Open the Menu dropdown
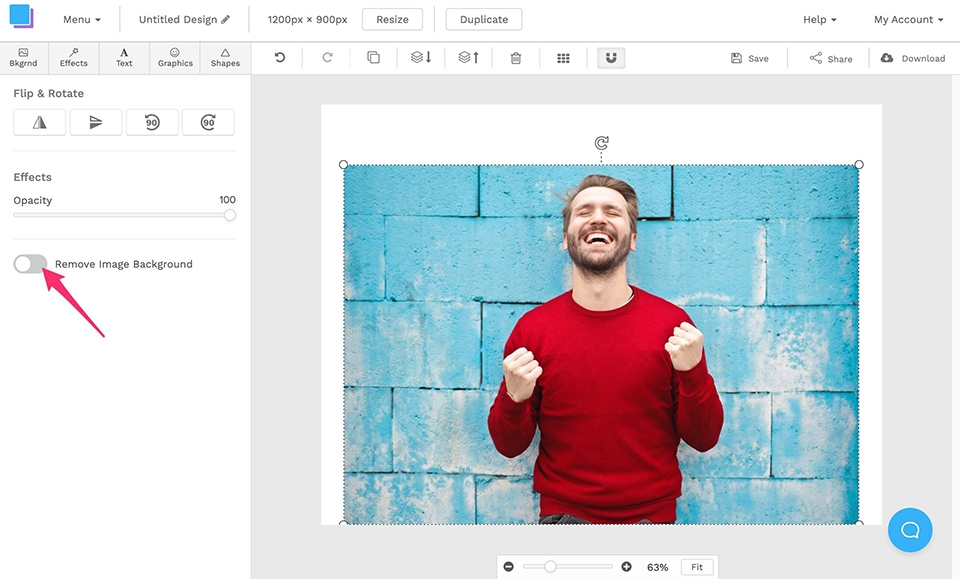The image size is (960, 579). (81, 19)
